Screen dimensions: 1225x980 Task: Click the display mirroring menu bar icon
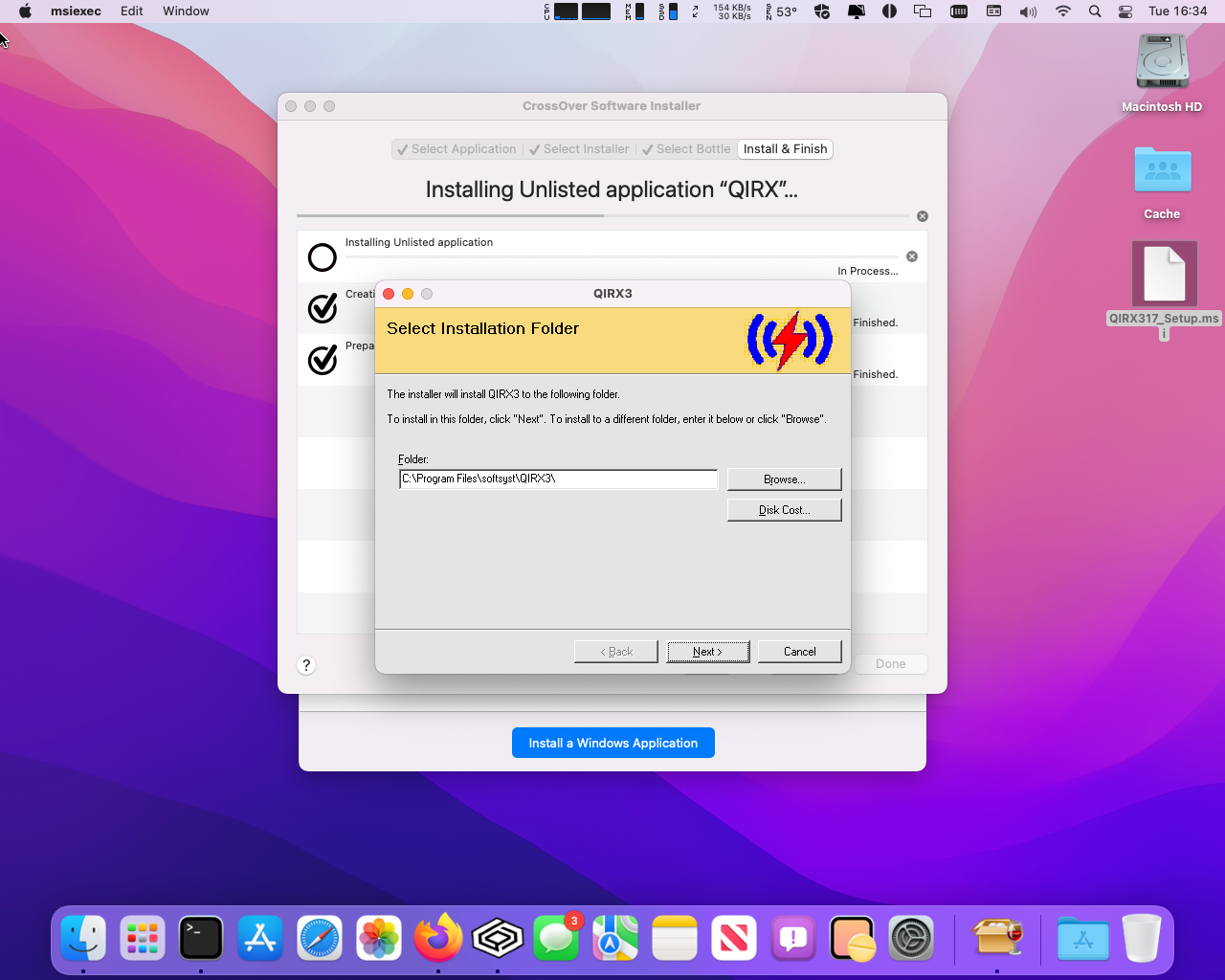[923, 11]
